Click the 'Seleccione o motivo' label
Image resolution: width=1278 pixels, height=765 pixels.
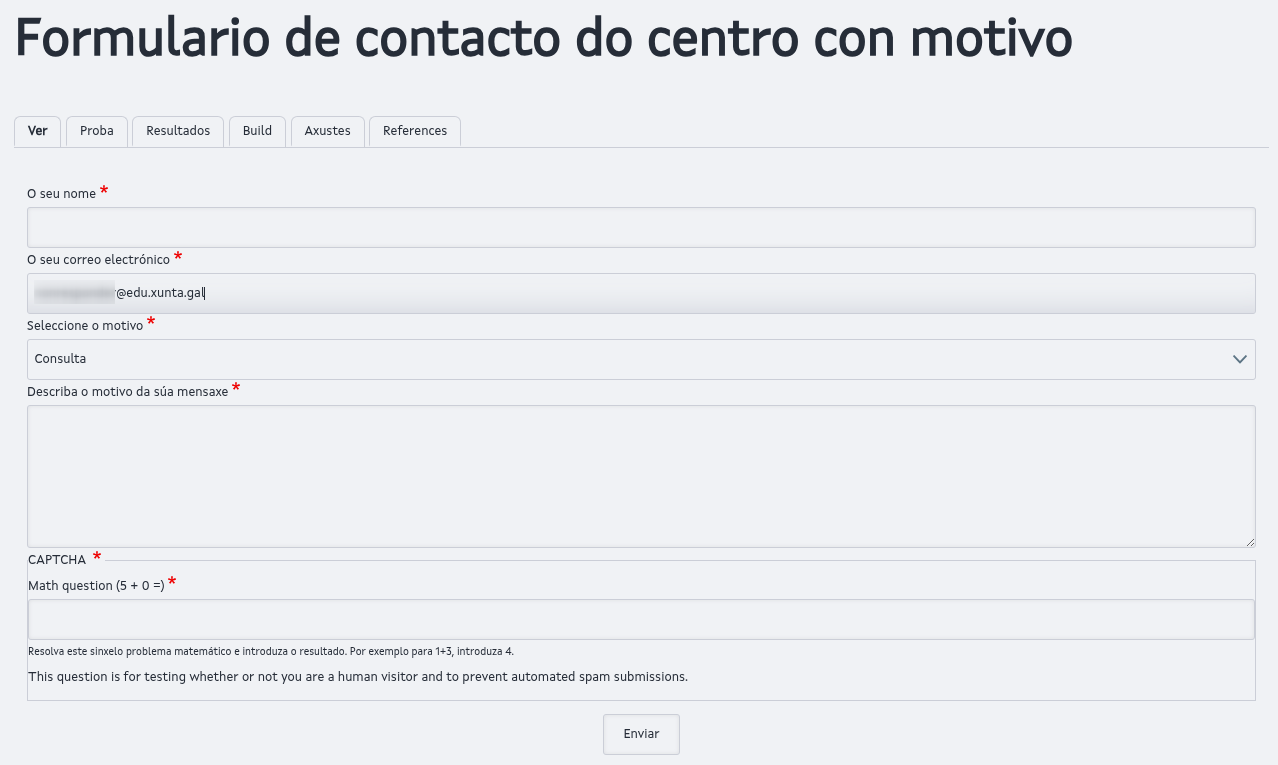[x=85, y=326]
